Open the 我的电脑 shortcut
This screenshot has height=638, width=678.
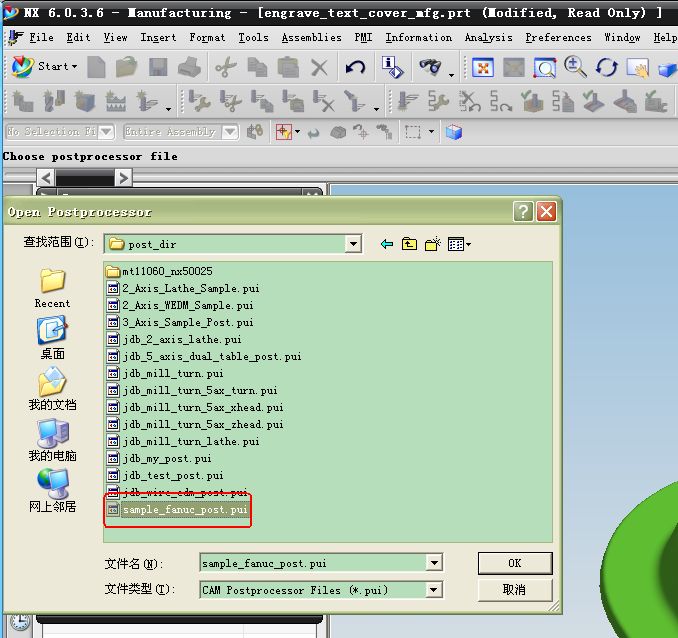click(x=52, y=439)
